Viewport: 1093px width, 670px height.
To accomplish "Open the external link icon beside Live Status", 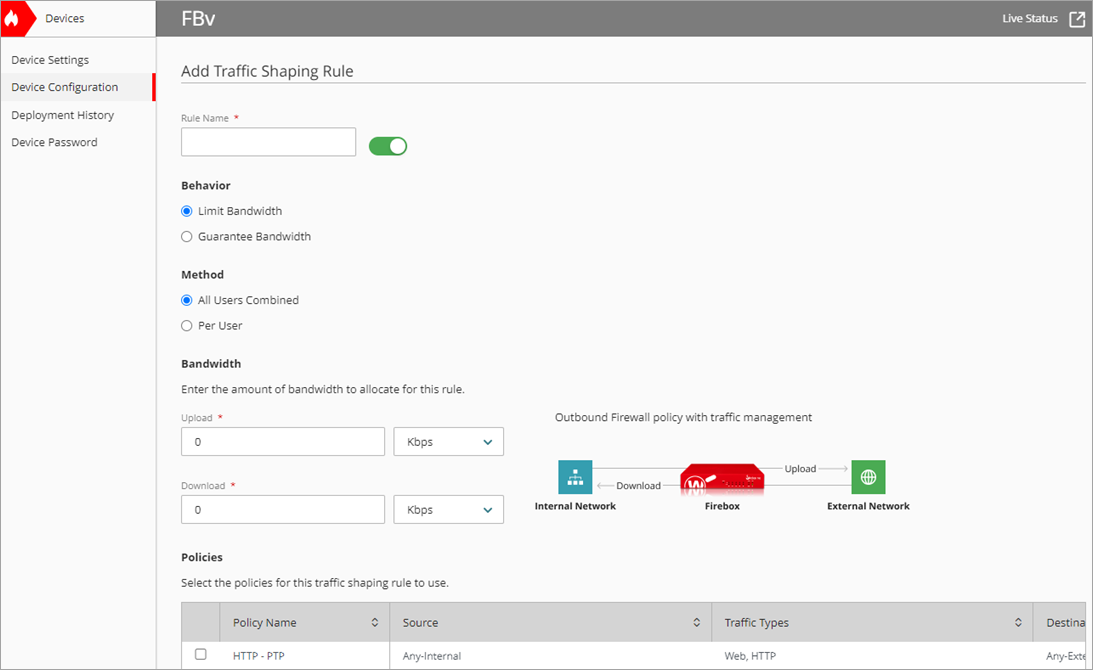I will coord(1077,18).
